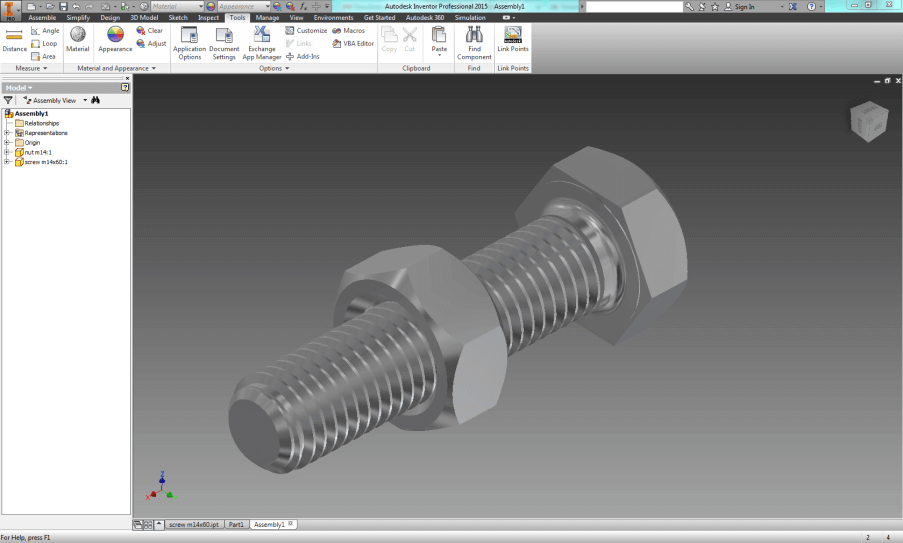
Task: Click the Link Points tool
Action: 513,40
